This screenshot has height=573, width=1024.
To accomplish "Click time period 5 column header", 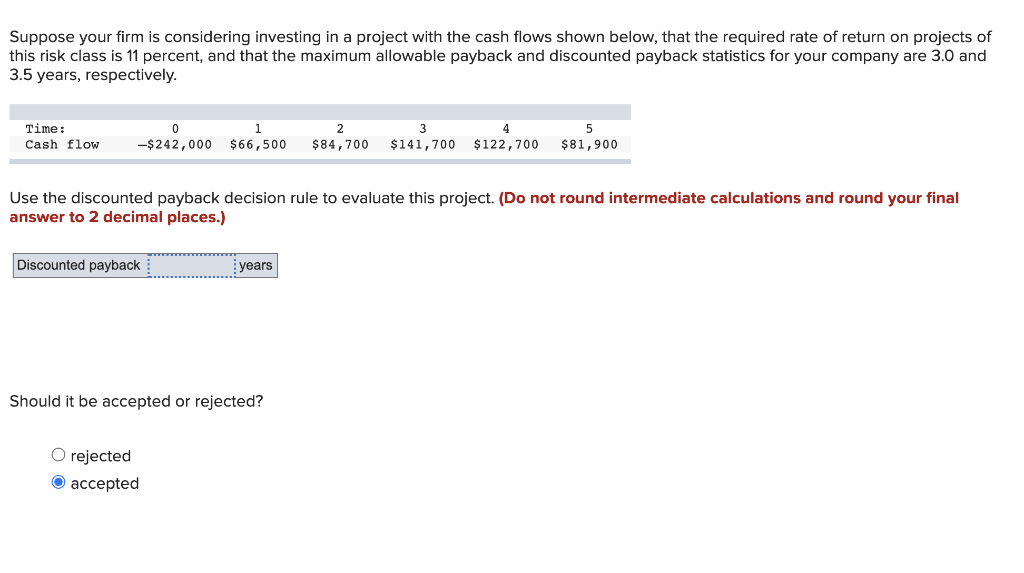I will coord(589,129).
